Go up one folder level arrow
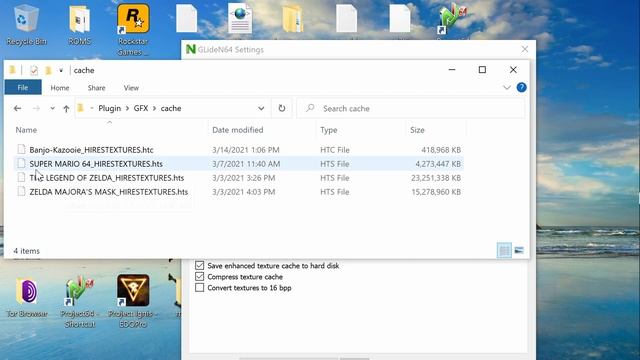Screen dimensions: 640x360 point(66,108)
